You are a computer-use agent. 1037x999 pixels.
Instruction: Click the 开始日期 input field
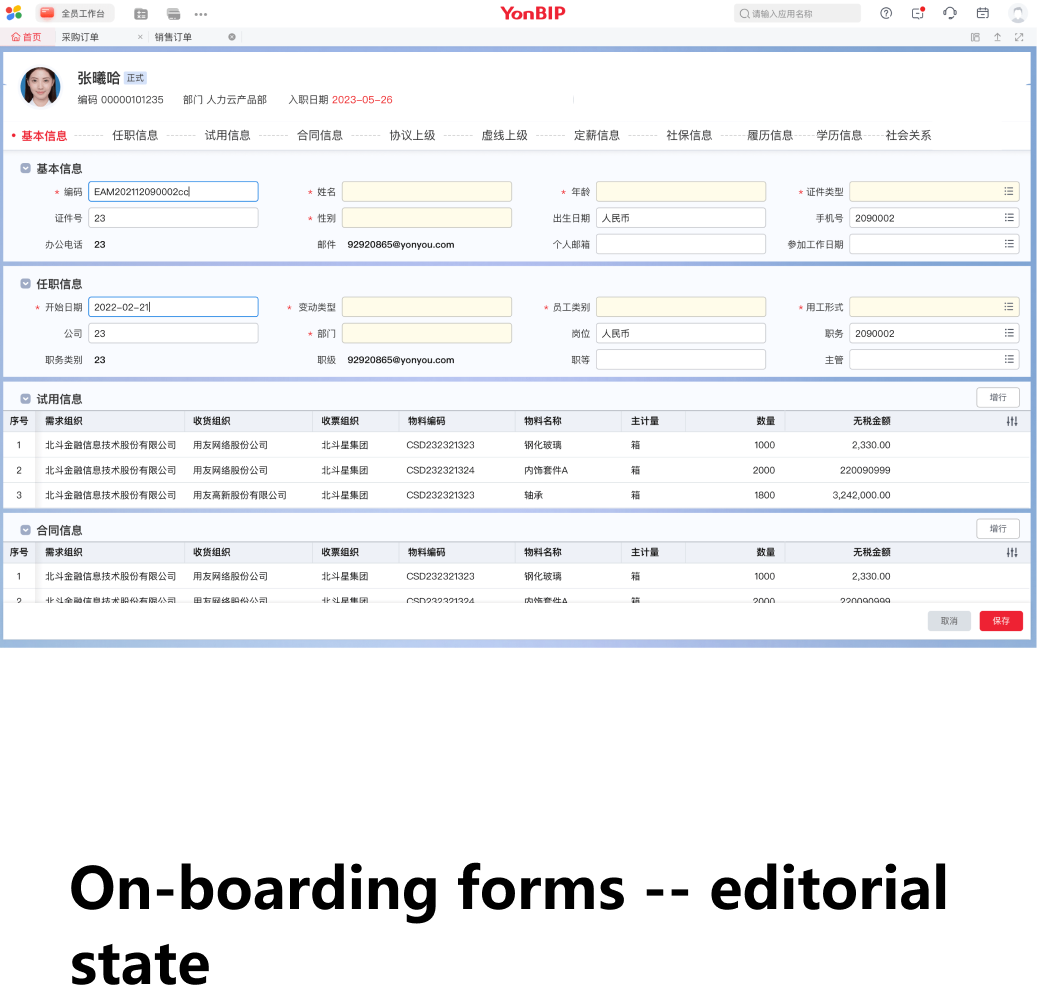click(173, 307)
